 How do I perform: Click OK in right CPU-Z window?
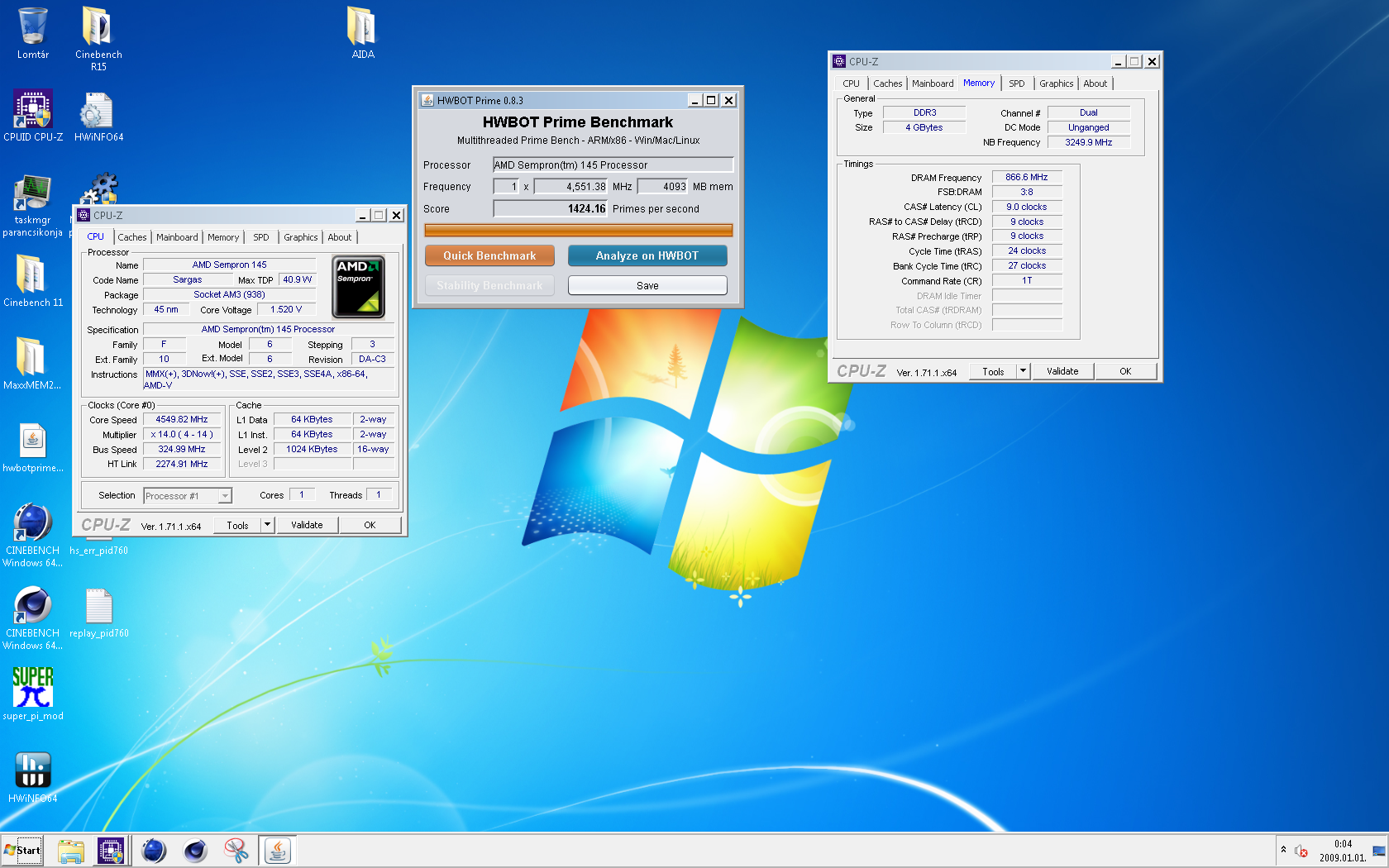pos(1125,371)
